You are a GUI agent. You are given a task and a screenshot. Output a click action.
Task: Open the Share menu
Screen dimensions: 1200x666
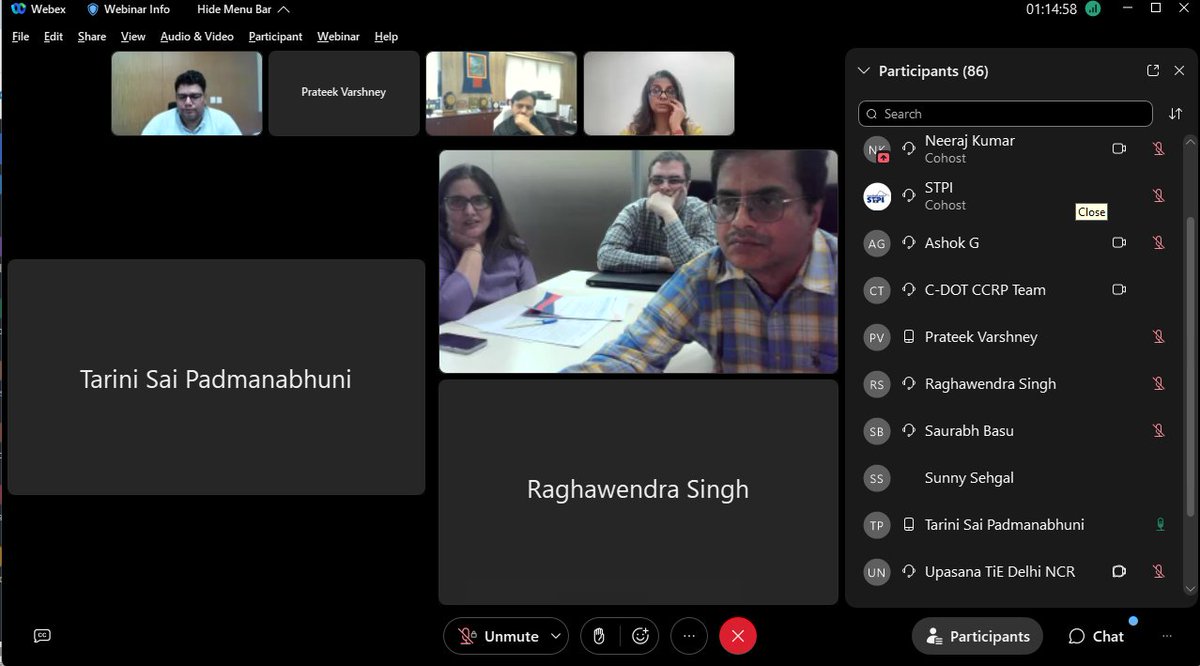92,36
